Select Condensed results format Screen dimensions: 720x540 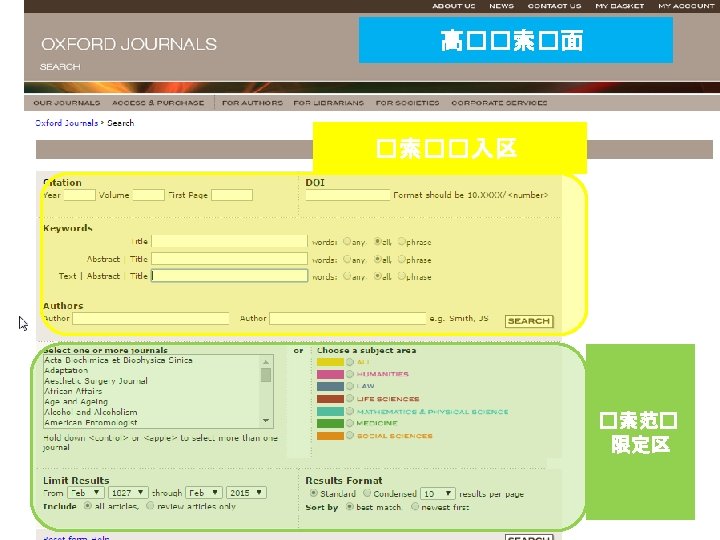click(367, 493)
